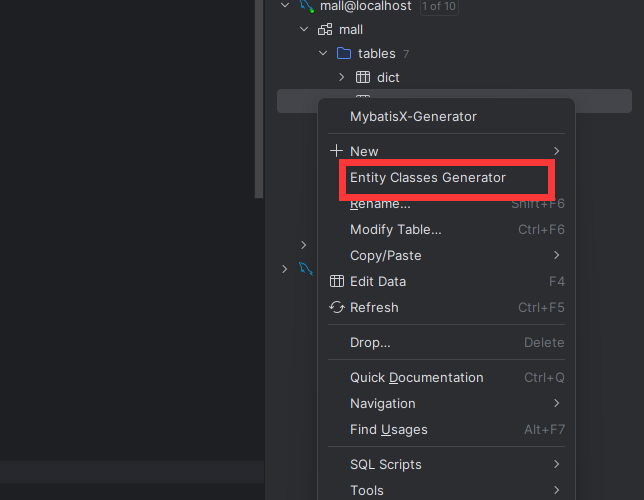
Task: Select Modify Table... option
Action: click(395, 230)
